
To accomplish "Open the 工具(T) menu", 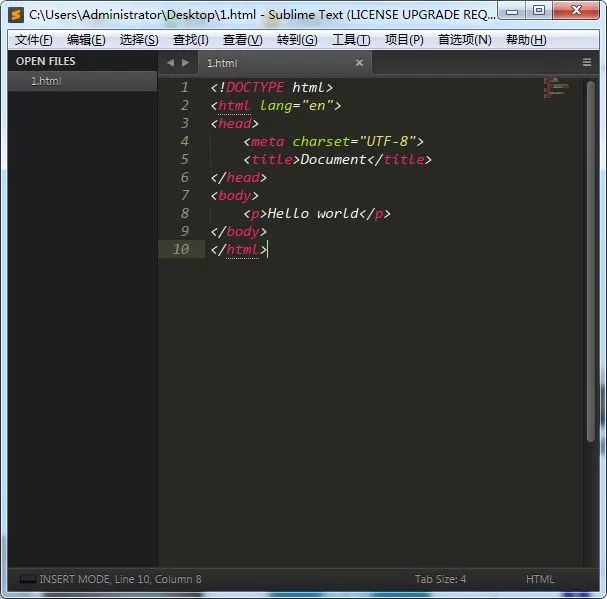I will pyautogui.click(x=351, y=40).
